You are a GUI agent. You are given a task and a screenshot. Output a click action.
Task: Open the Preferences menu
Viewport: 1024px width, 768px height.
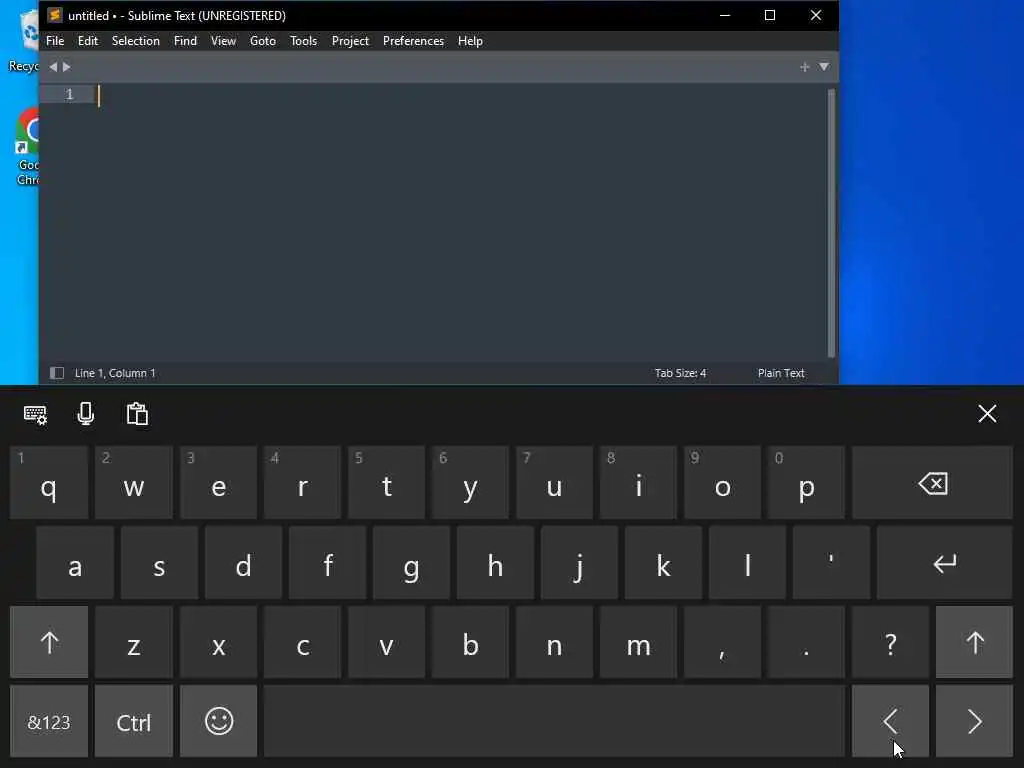coord(413,40)
